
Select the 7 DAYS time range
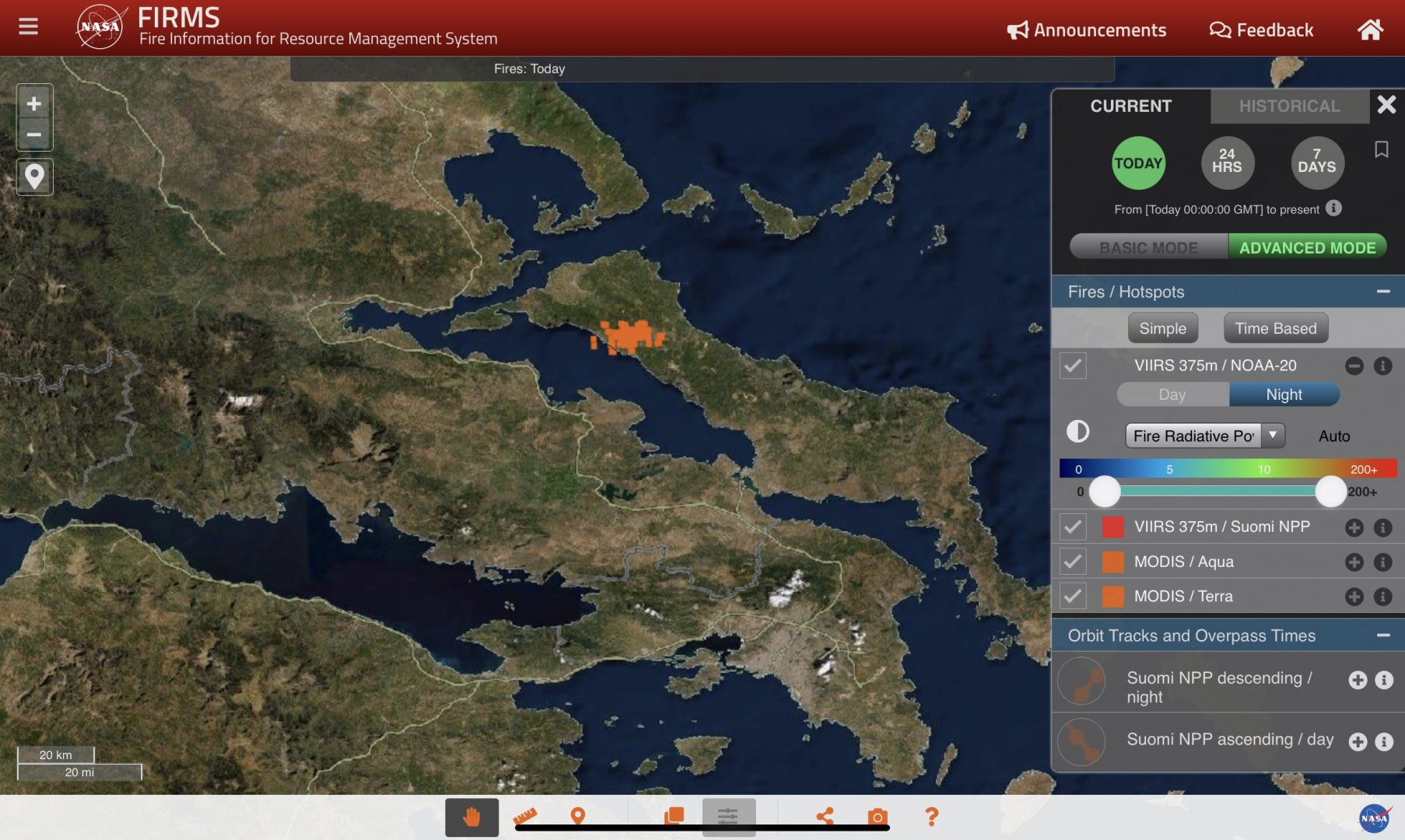[1316, 163]
